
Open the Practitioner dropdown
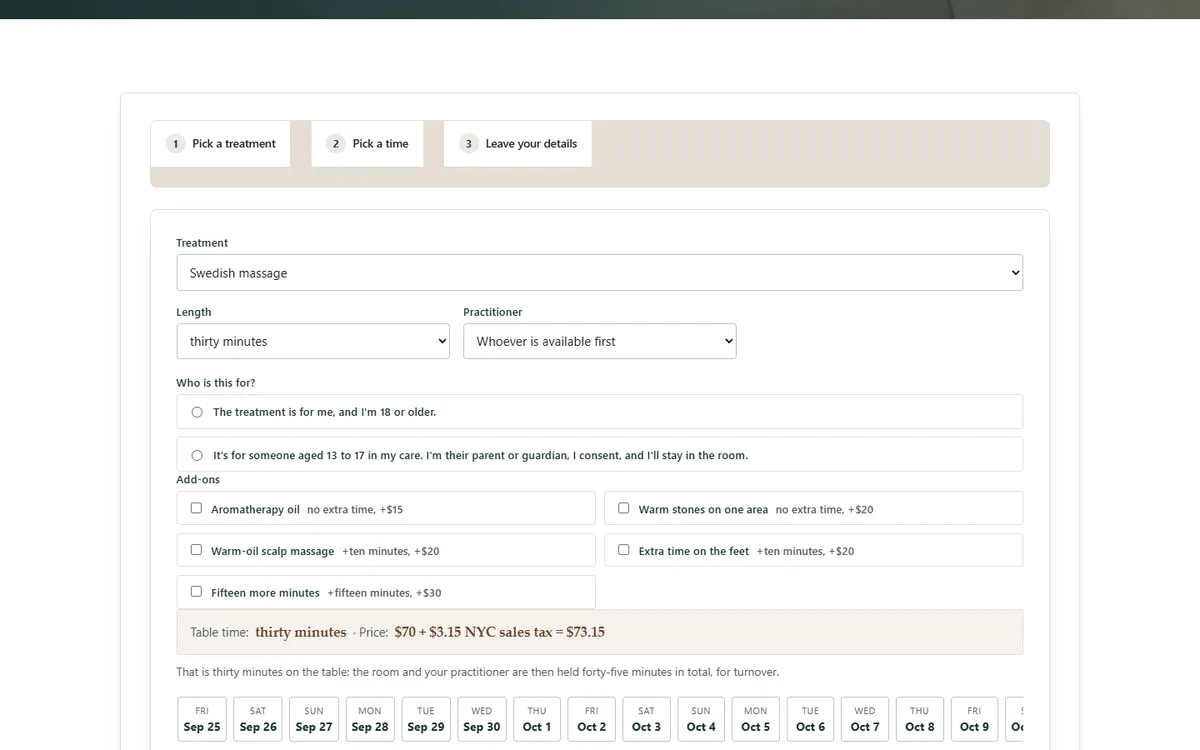[600, 341]
